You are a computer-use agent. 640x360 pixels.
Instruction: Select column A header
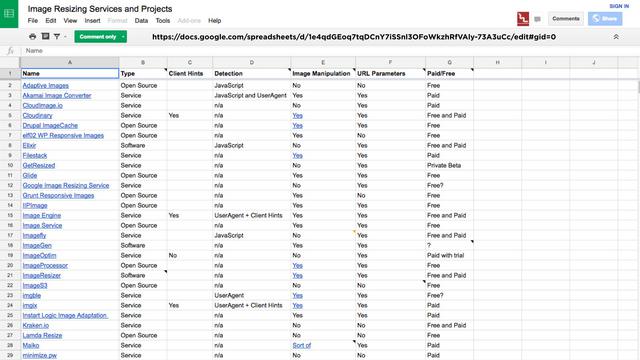pyautogui.click(x=69, y=62)
